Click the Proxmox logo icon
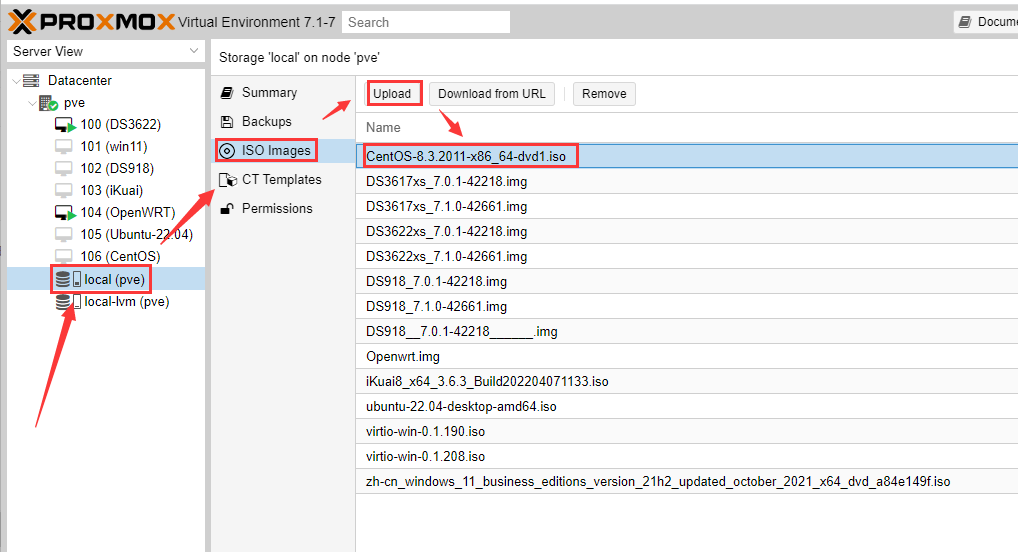 pos(22,21)
